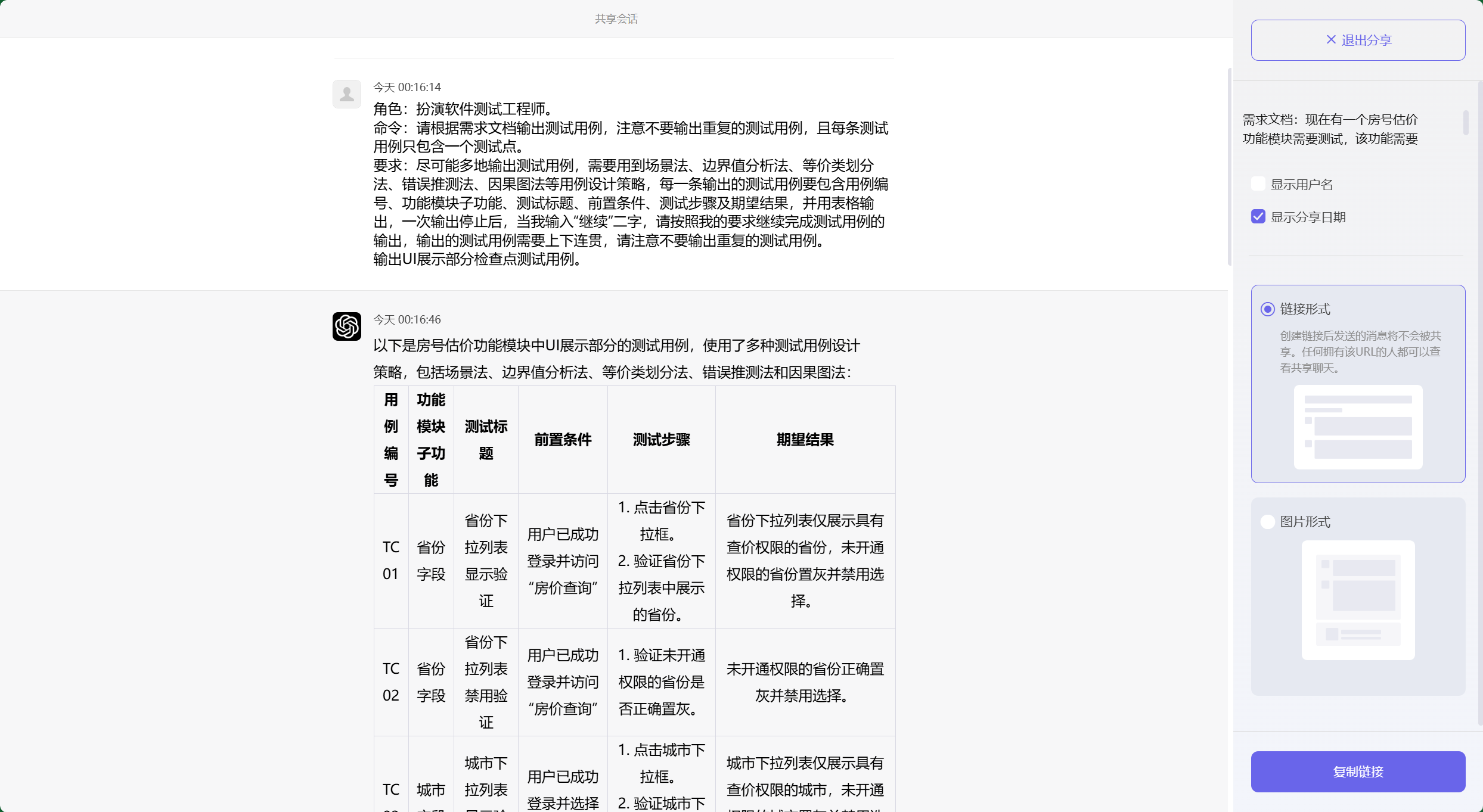Click the user profile avatar

pos(346,94)
